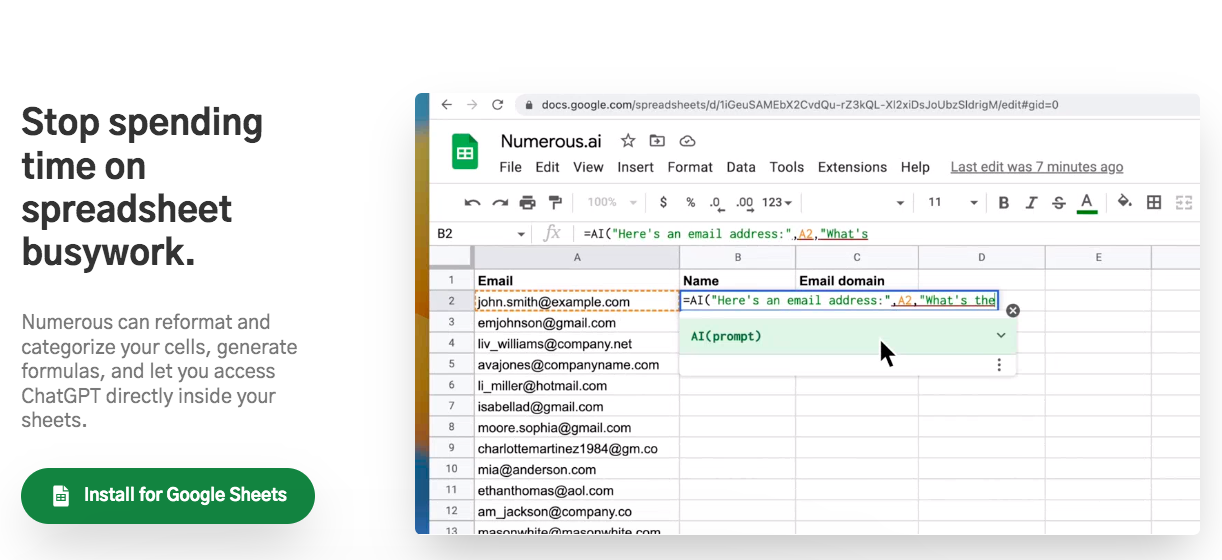Open the 123 number format dropdown

click(777, 202)
